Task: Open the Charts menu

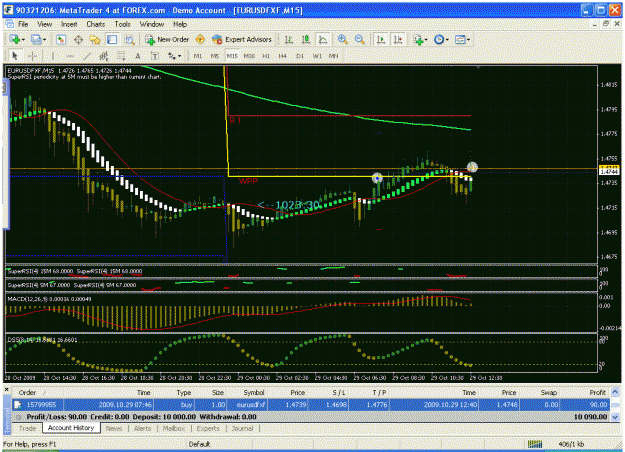Action: [96, 24]
